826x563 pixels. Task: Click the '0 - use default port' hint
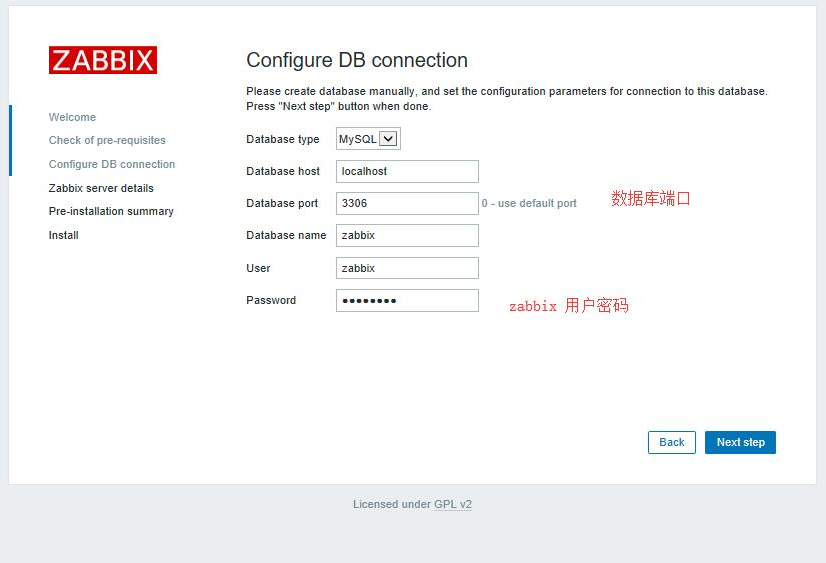tap(529, 203)
